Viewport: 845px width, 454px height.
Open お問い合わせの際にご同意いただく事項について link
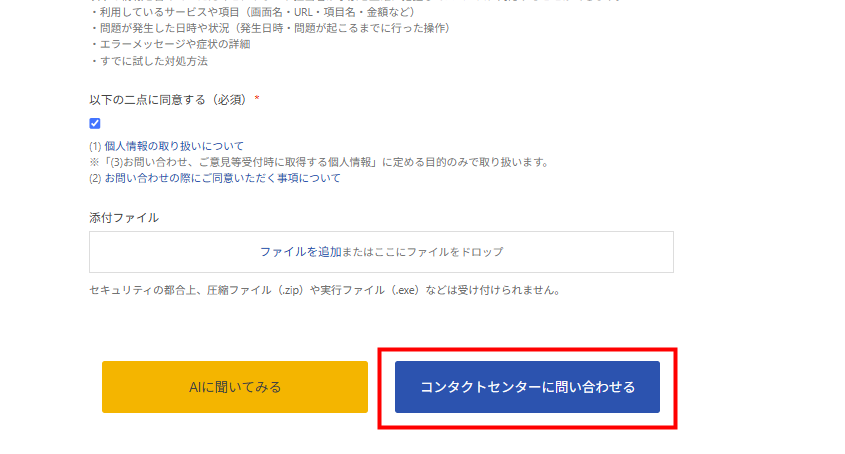click(223, 178)
